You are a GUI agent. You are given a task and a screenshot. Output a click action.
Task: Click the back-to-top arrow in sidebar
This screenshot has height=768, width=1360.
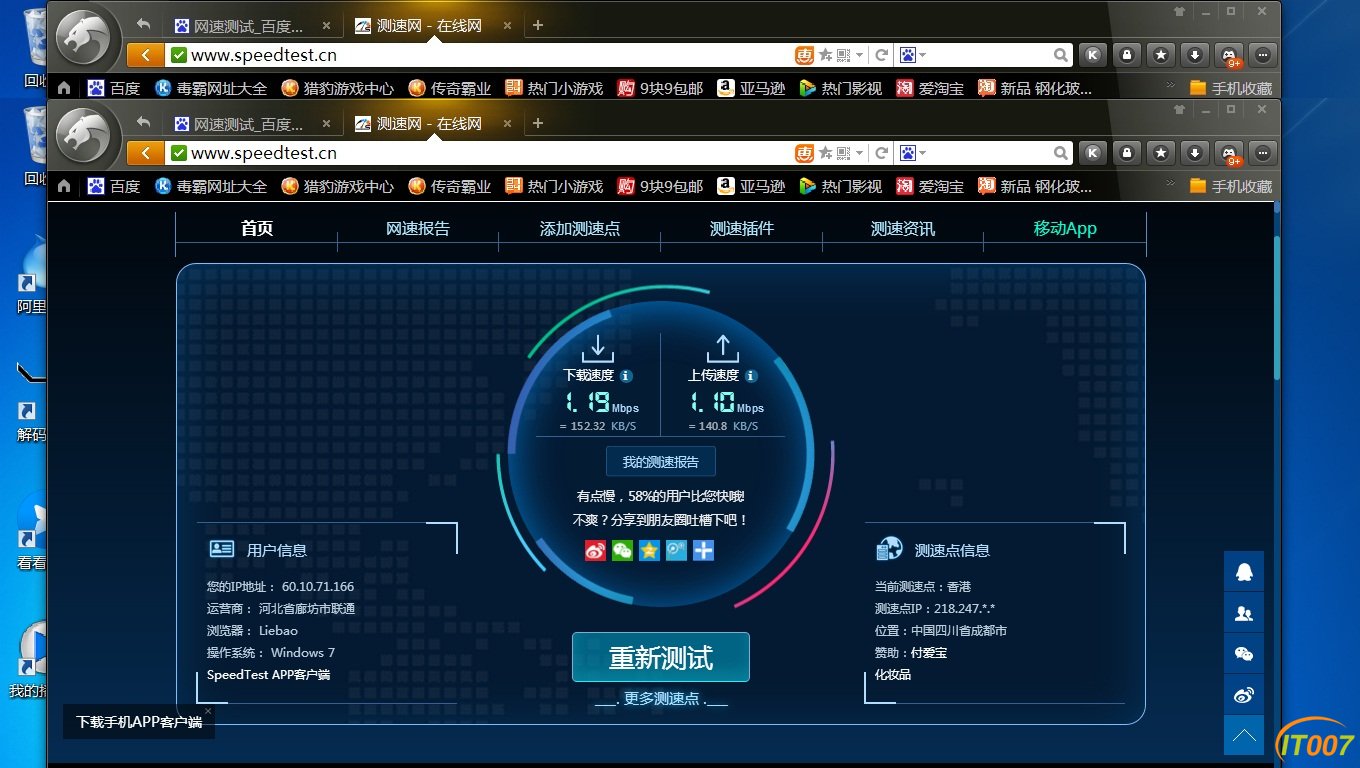1244,736
